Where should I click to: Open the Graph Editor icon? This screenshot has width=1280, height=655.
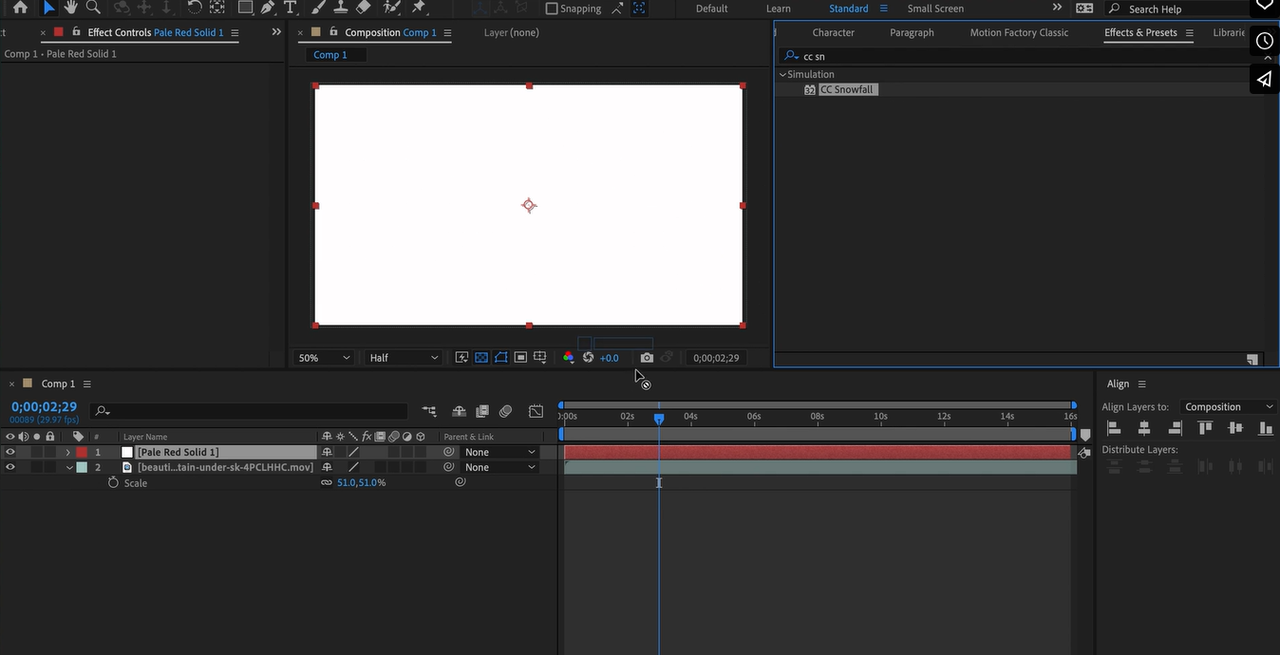click(536, 411)
